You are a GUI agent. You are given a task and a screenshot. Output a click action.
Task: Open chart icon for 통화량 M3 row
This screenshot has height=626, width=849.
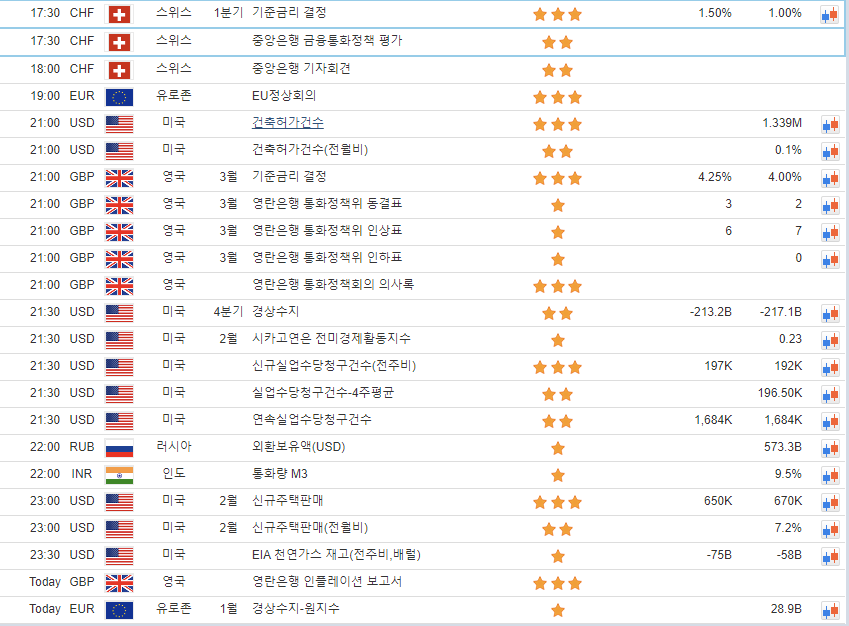click(829, 474)
